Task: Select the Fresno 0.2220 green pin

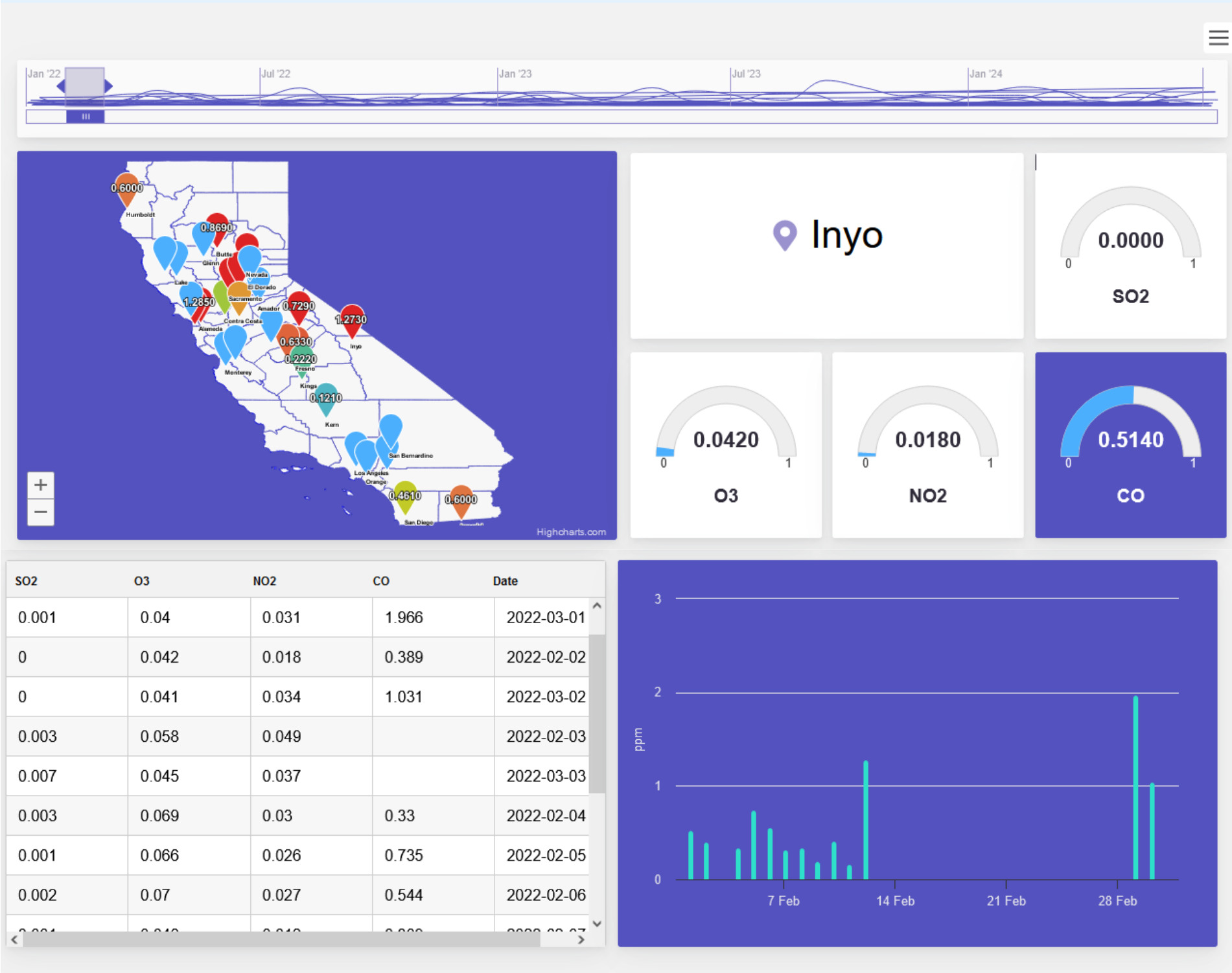Action: pyautogui.click(x=301, y=361)
